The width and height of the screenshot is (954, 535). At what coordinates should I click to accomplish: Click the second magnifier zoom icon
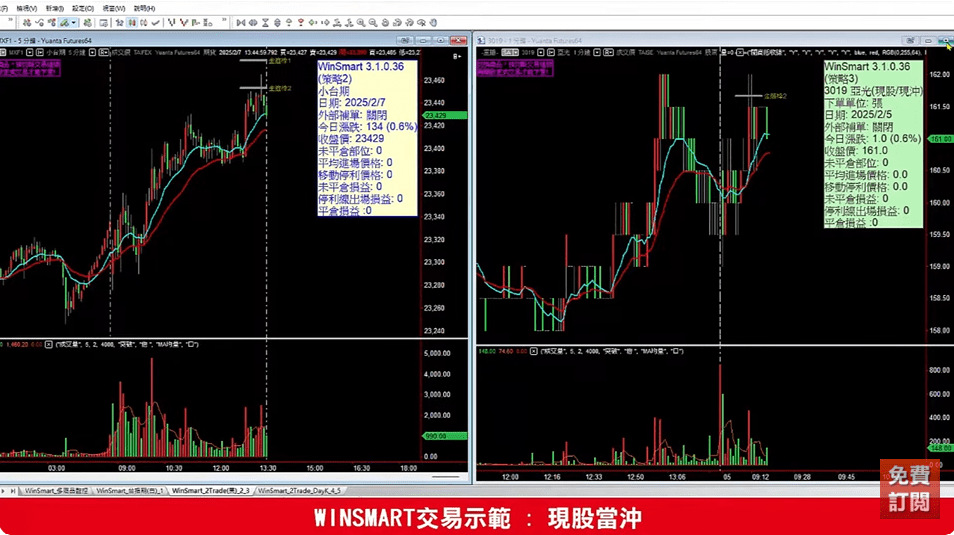tap(373, 23)
